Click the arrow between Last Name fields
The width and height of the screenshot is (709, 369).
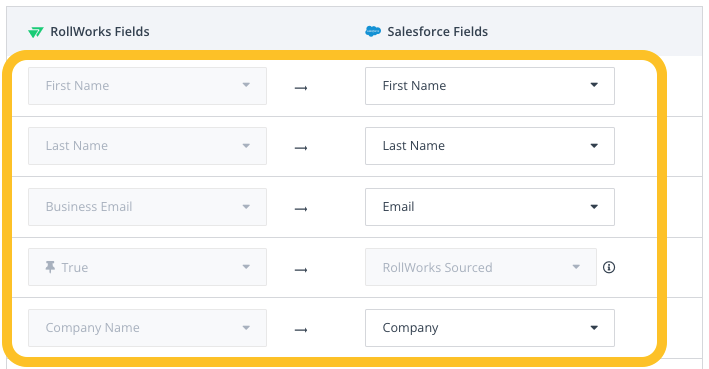click(301, 148)
